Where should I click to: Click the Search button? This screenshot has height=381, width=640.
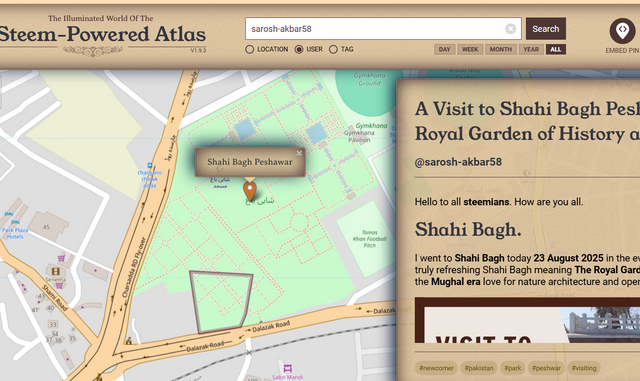pos(545,29)
